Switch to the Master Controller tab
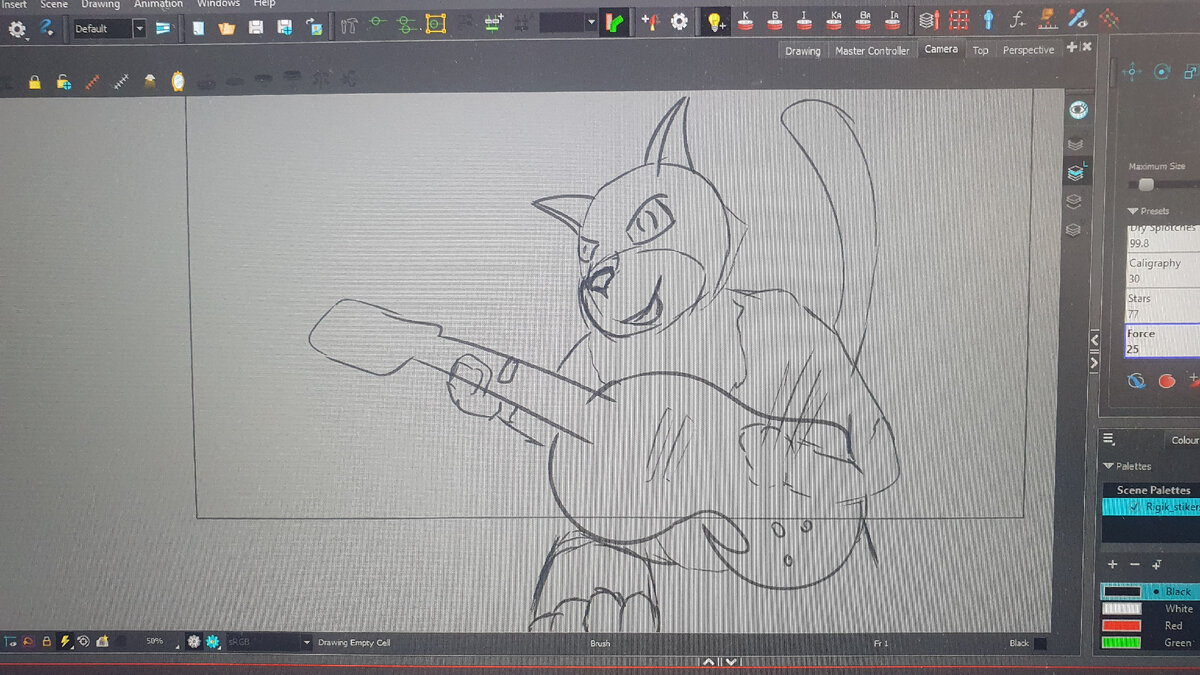Viewport: 1200px width, 675px height. (x=873, y=51)
